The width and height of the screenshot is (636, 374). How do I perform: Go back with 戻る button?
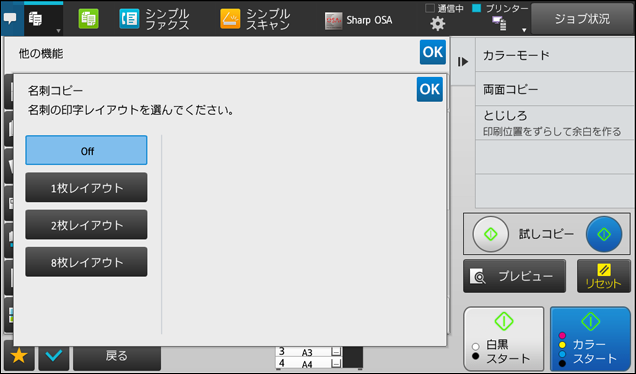[117, 356]
